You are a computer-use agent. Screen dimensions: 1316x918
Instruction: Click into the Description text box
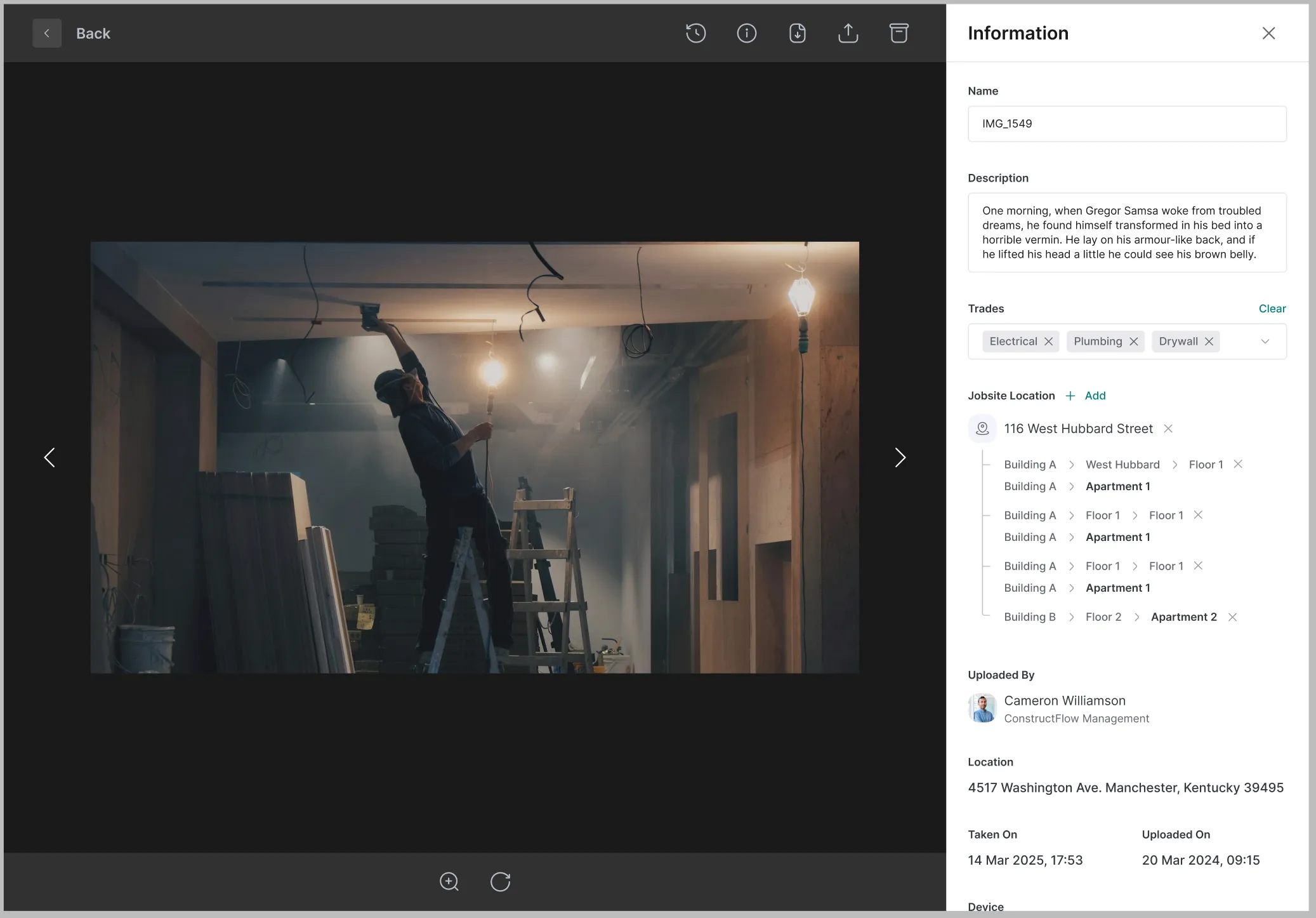1127,232
